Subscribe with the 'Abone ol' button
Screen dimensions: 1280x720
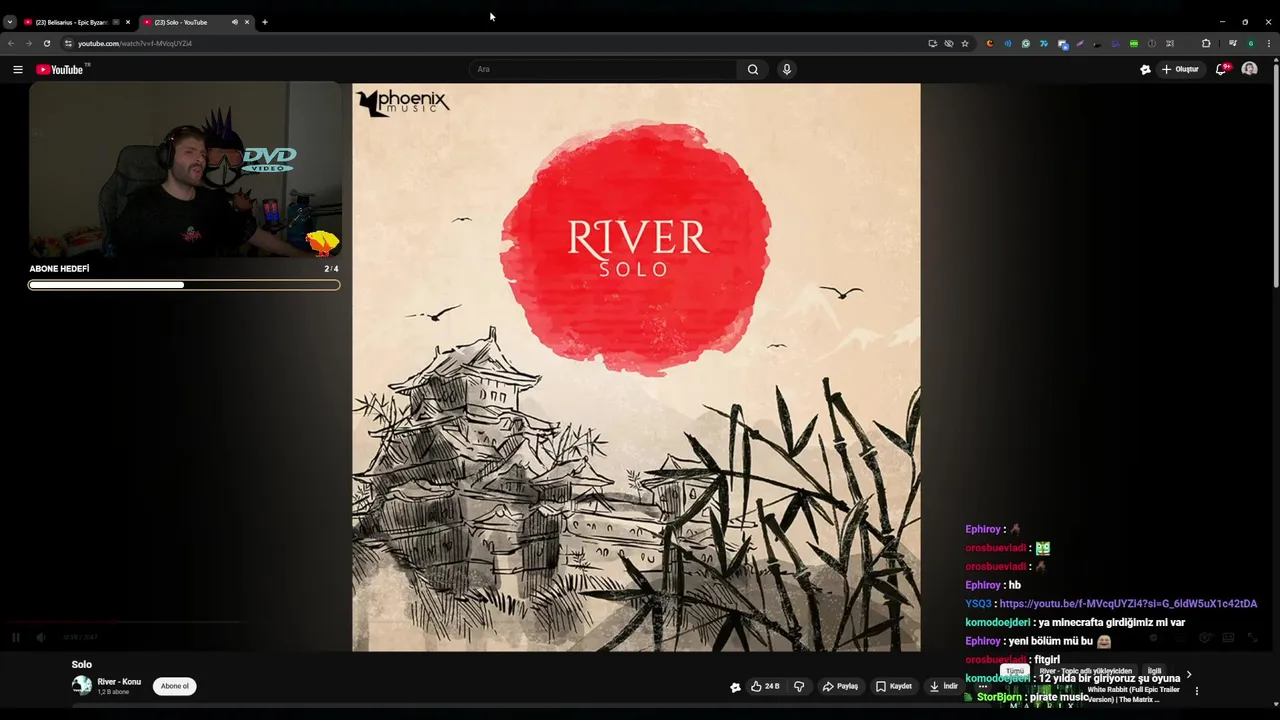click(175, 686)
